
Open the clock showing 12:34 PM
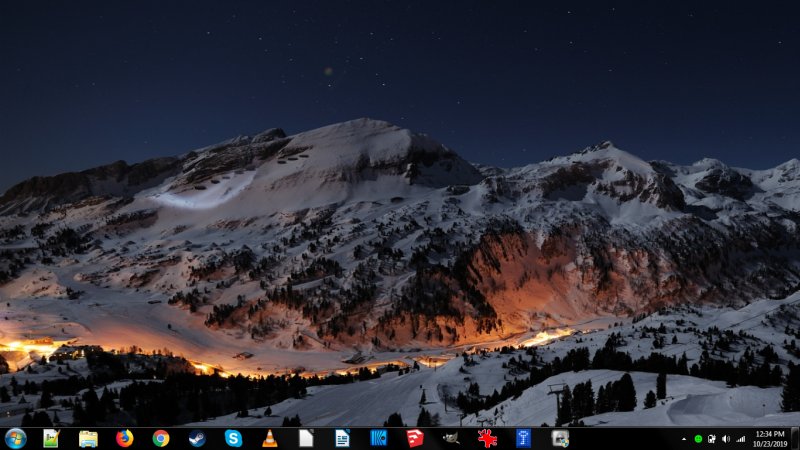770,438
